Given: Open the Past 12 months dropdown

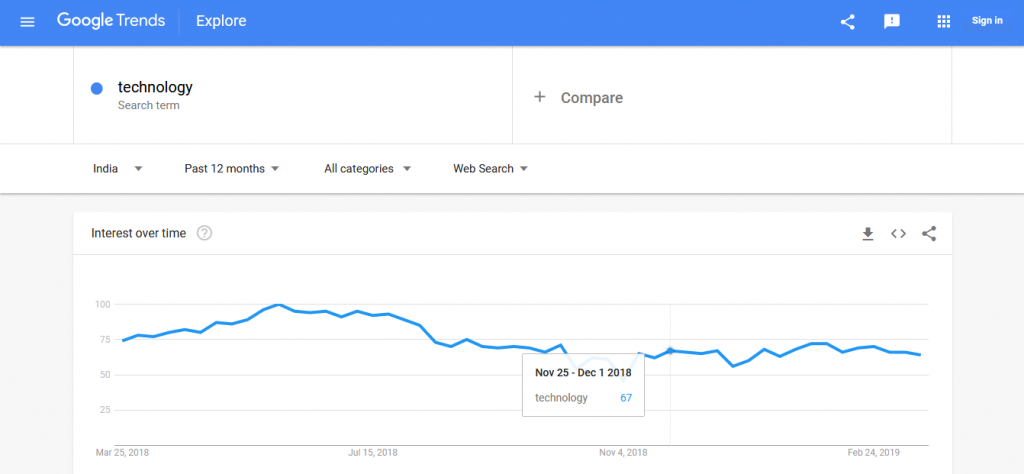Looking at the screenshot, I should pyautogui.click(x=232, y=168).
